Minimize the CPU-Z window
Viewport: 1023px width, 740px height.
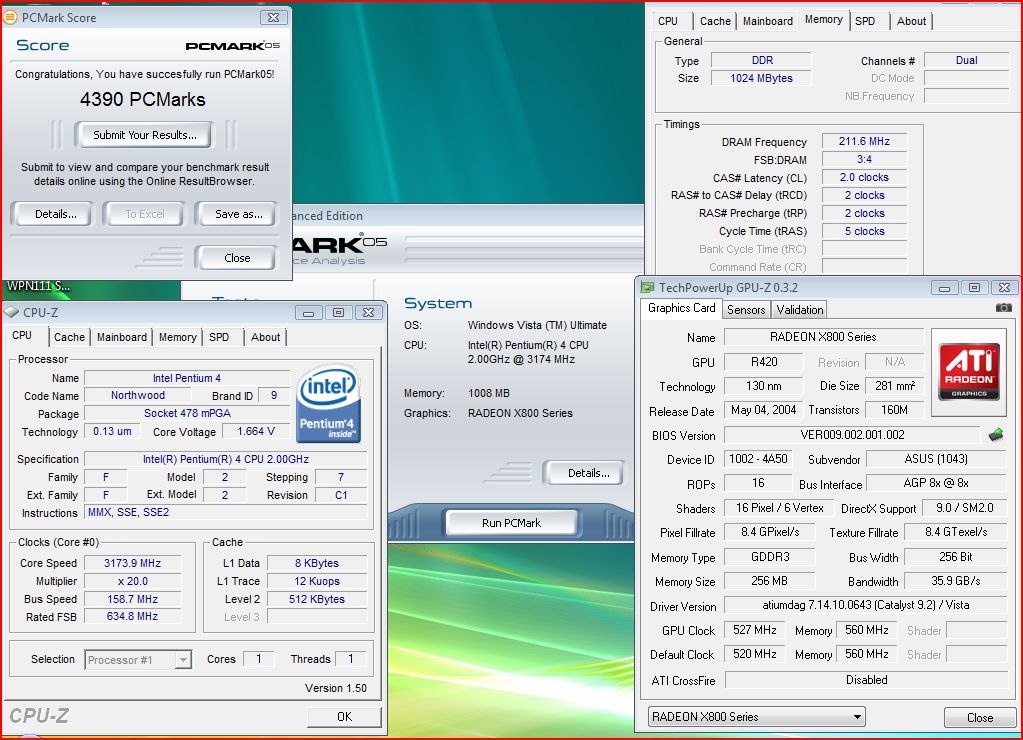(309, 313)
